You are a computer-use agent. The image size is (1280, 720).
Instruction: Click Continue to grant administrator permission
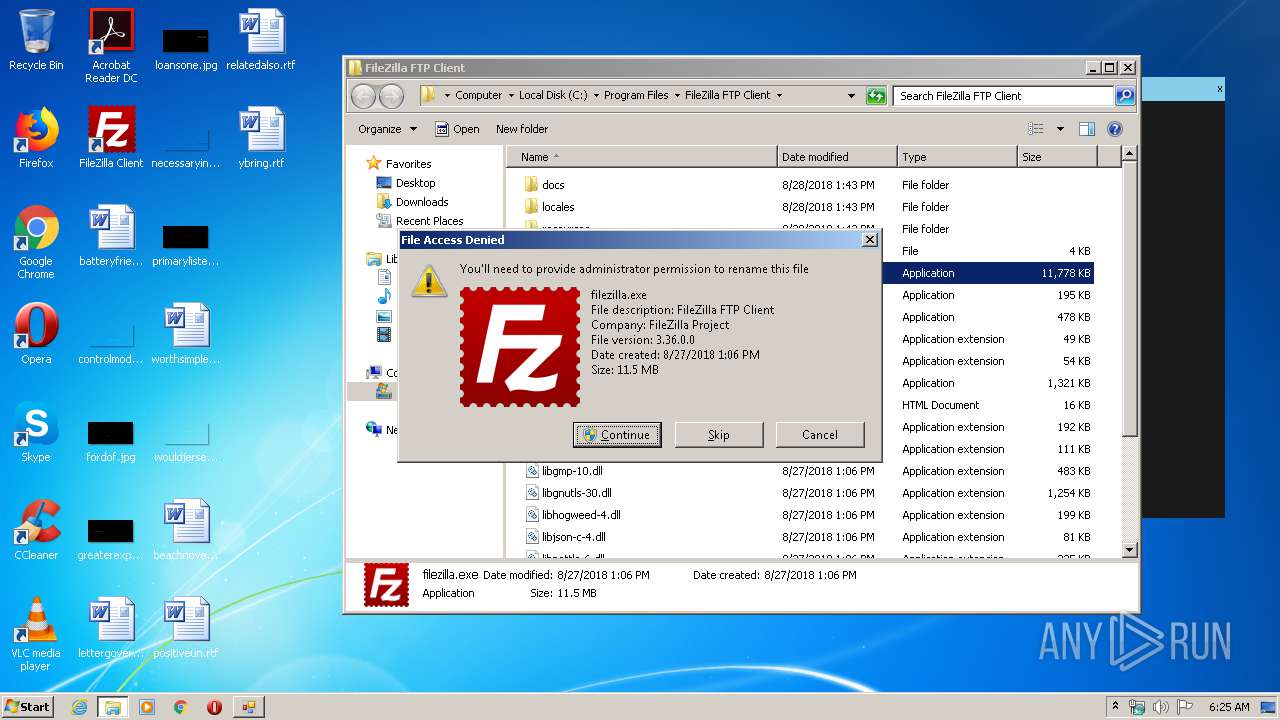point(617,435)
